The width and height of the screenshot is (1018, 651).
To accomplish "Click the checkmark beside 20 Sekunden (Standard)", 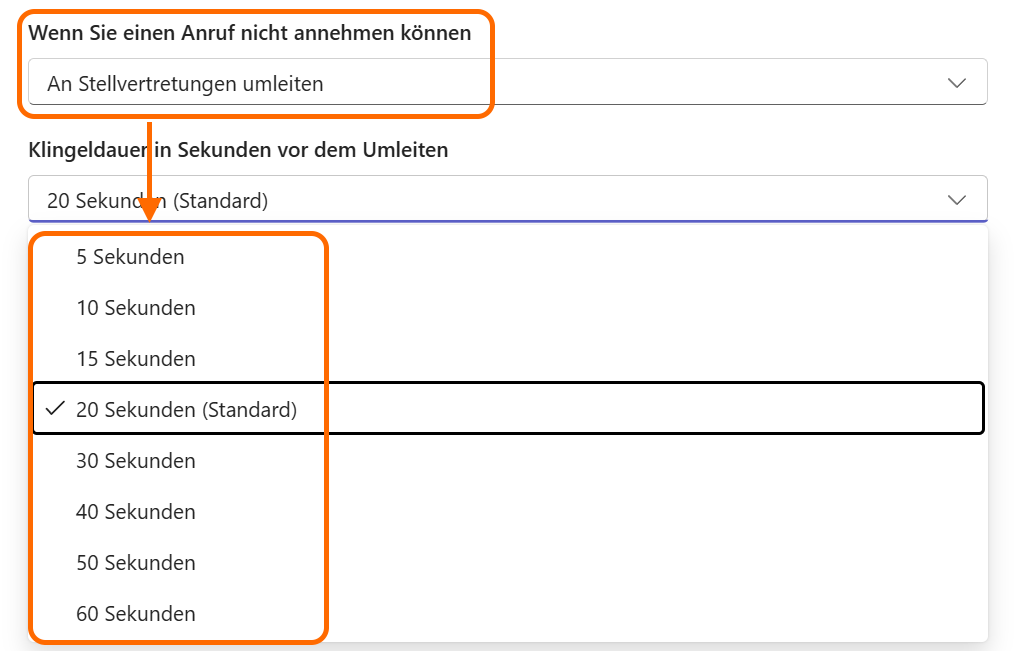I will click(x=56, y=408).
